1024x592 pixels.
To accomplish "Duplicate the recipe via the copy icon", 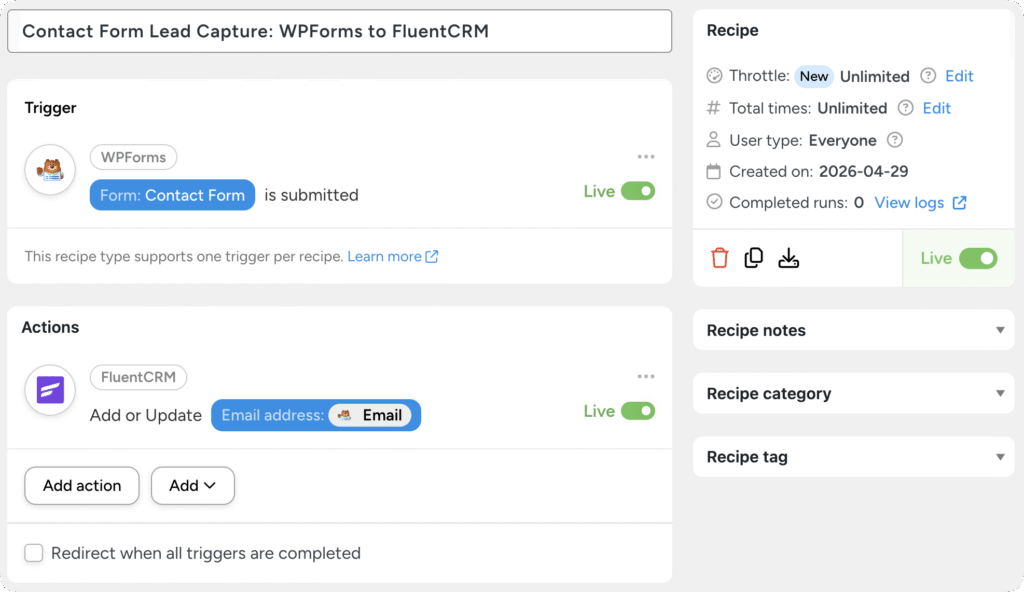I will 754,257.
